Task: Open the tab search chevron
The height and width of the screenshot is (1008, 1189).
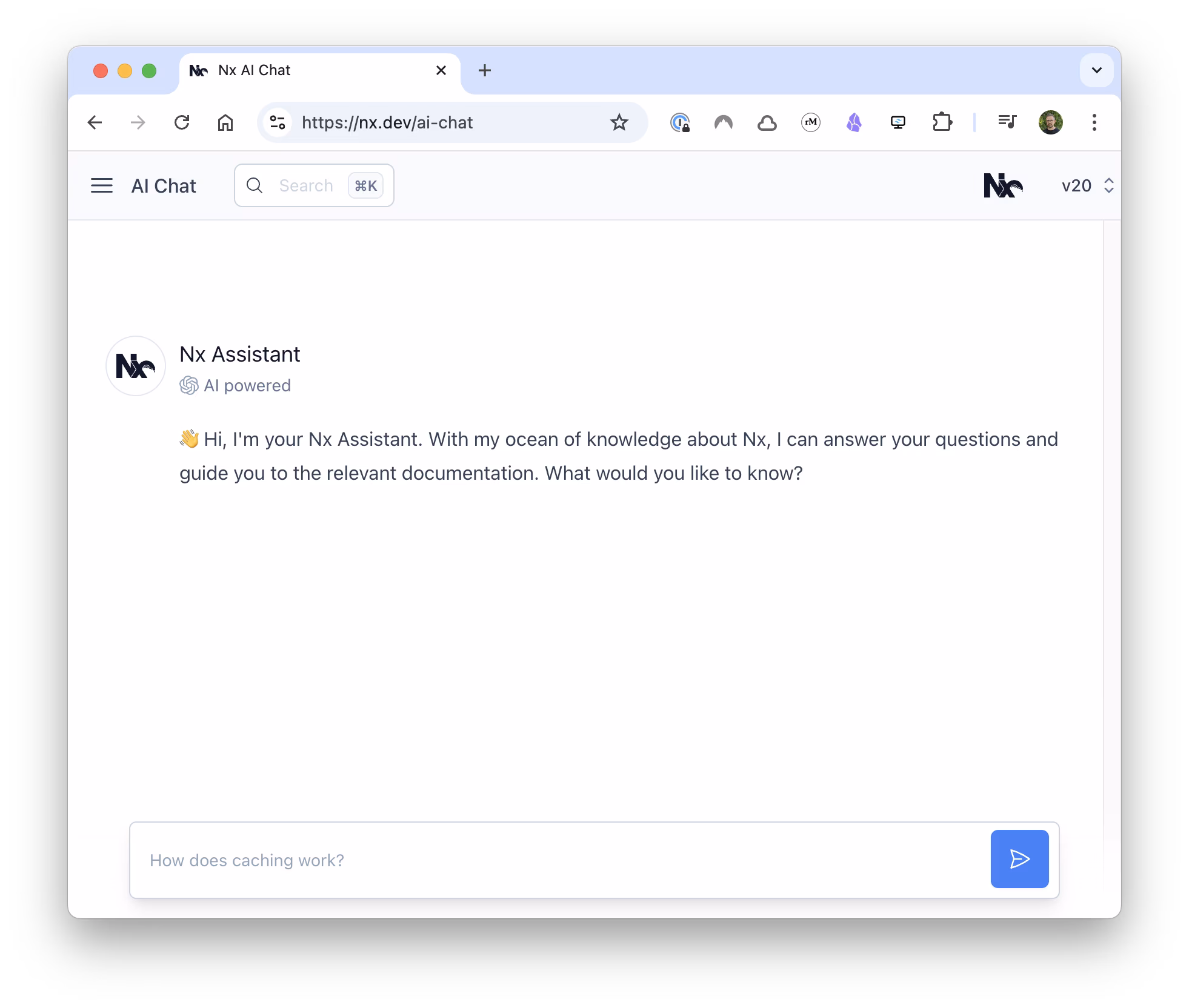Action: pyautogui.click(x=1096, y=70)
